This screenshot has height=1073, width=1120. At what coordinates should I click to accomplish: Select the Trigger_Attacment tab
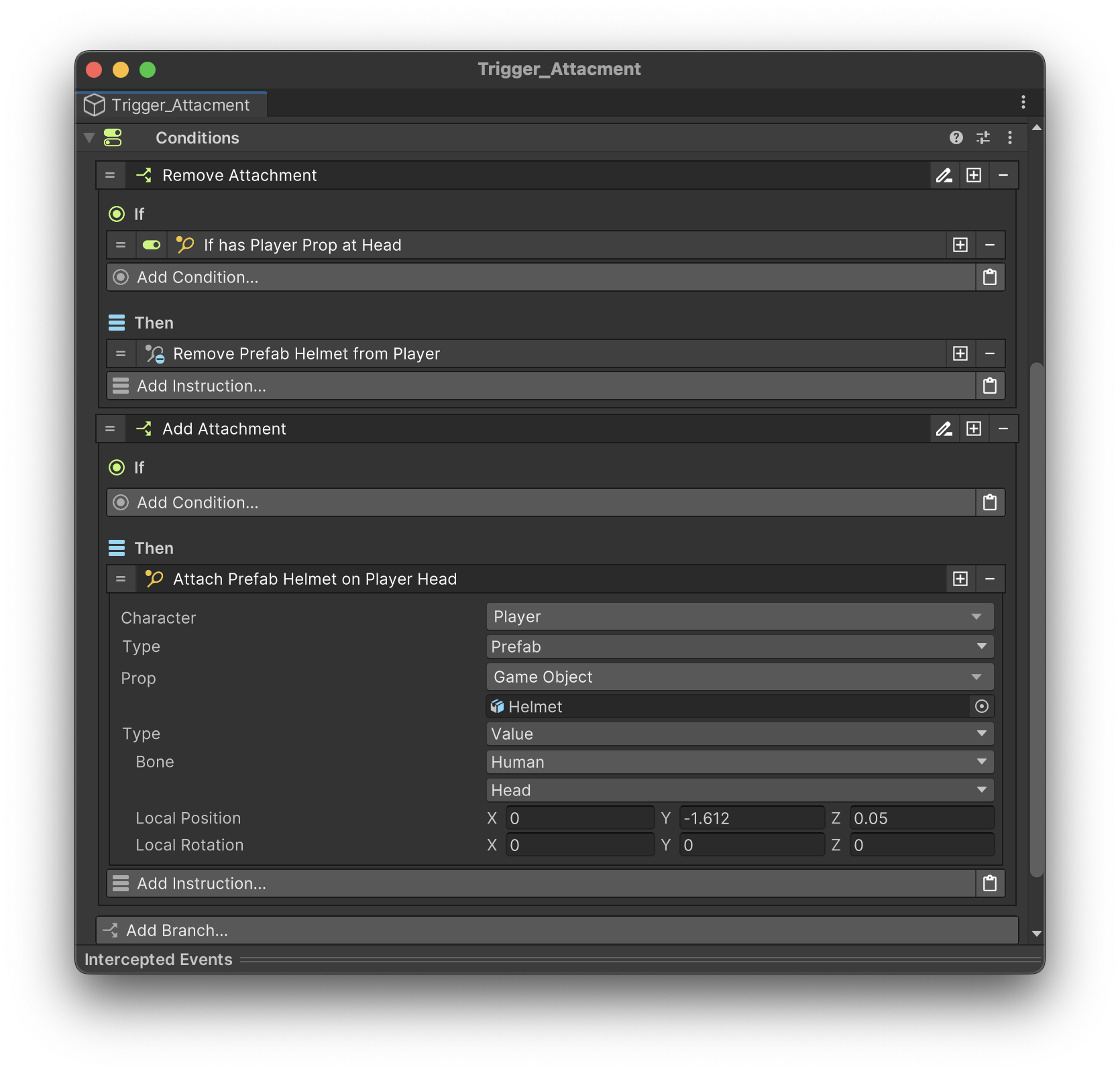[x=172, y=105]
